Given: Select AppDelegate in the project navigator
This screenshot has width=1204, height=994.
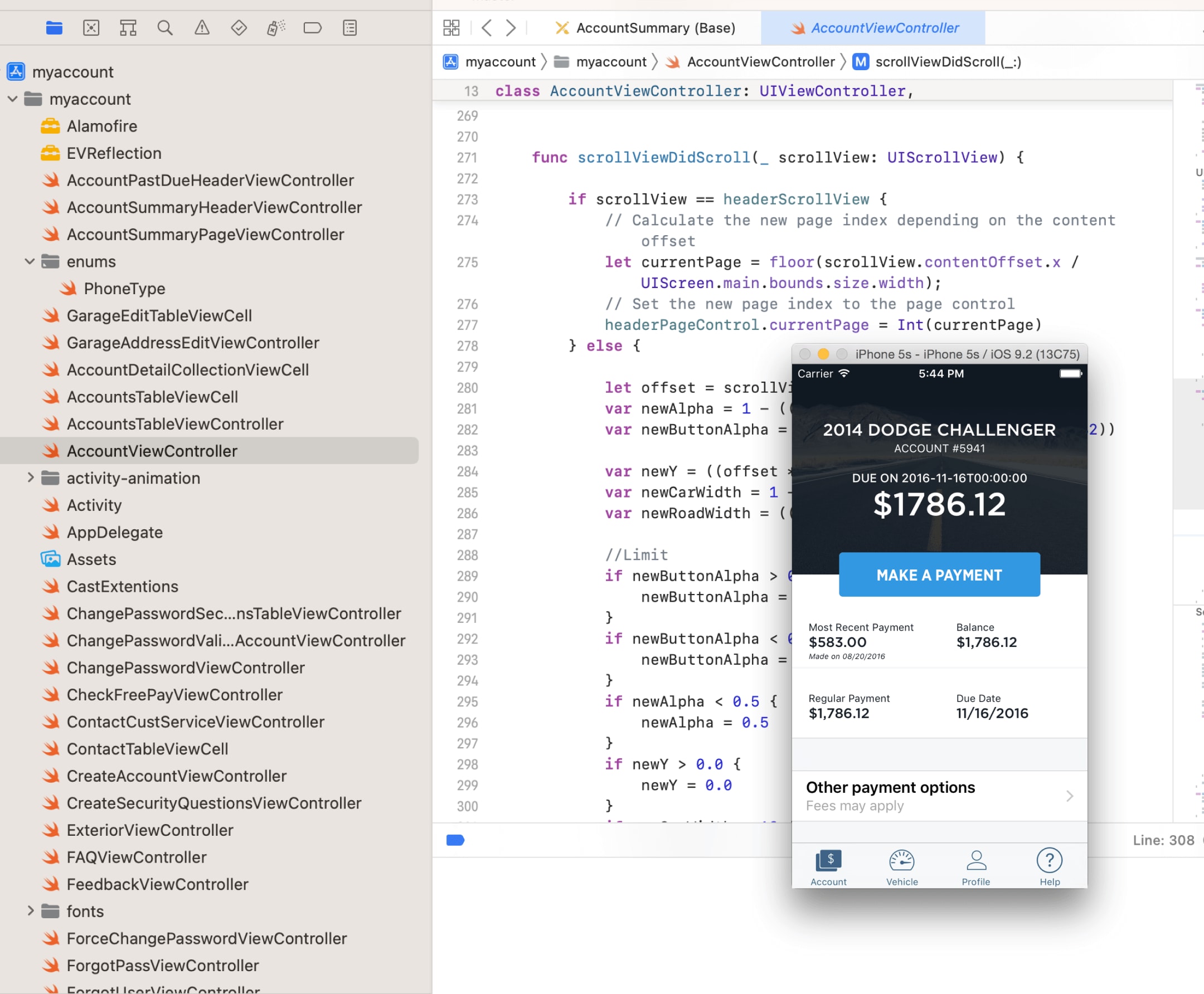Looking at the screenshot, I should pyautogui.click(x=115, y=532).
